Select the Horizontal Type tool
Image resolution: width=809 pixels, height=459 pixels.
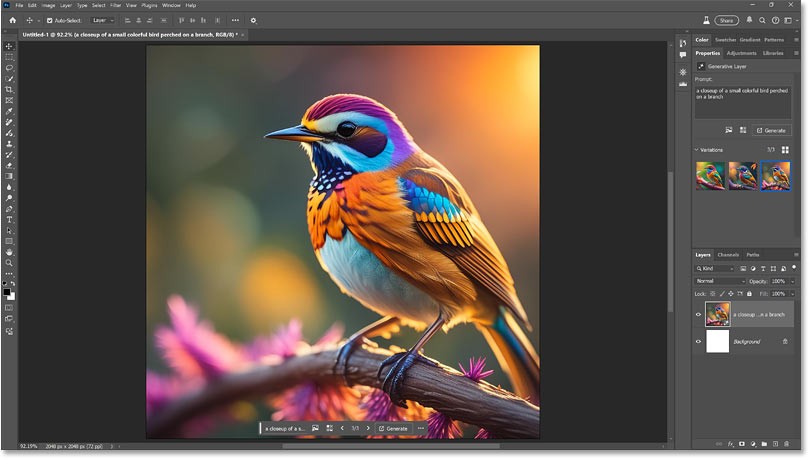(9, 219)
